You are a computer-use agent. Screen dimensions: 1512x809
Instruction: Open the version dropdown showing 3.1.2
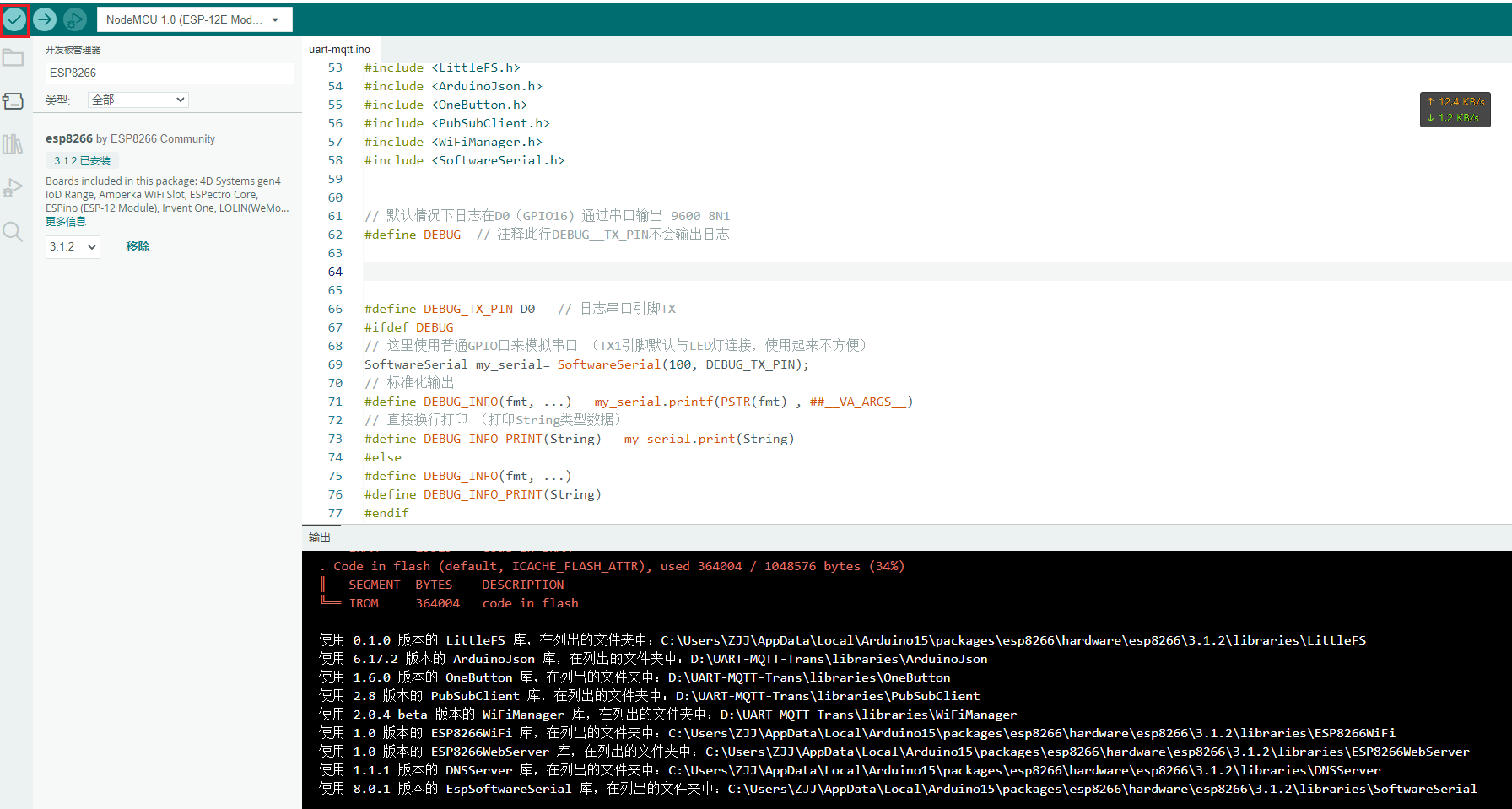[x=72, y=246]
